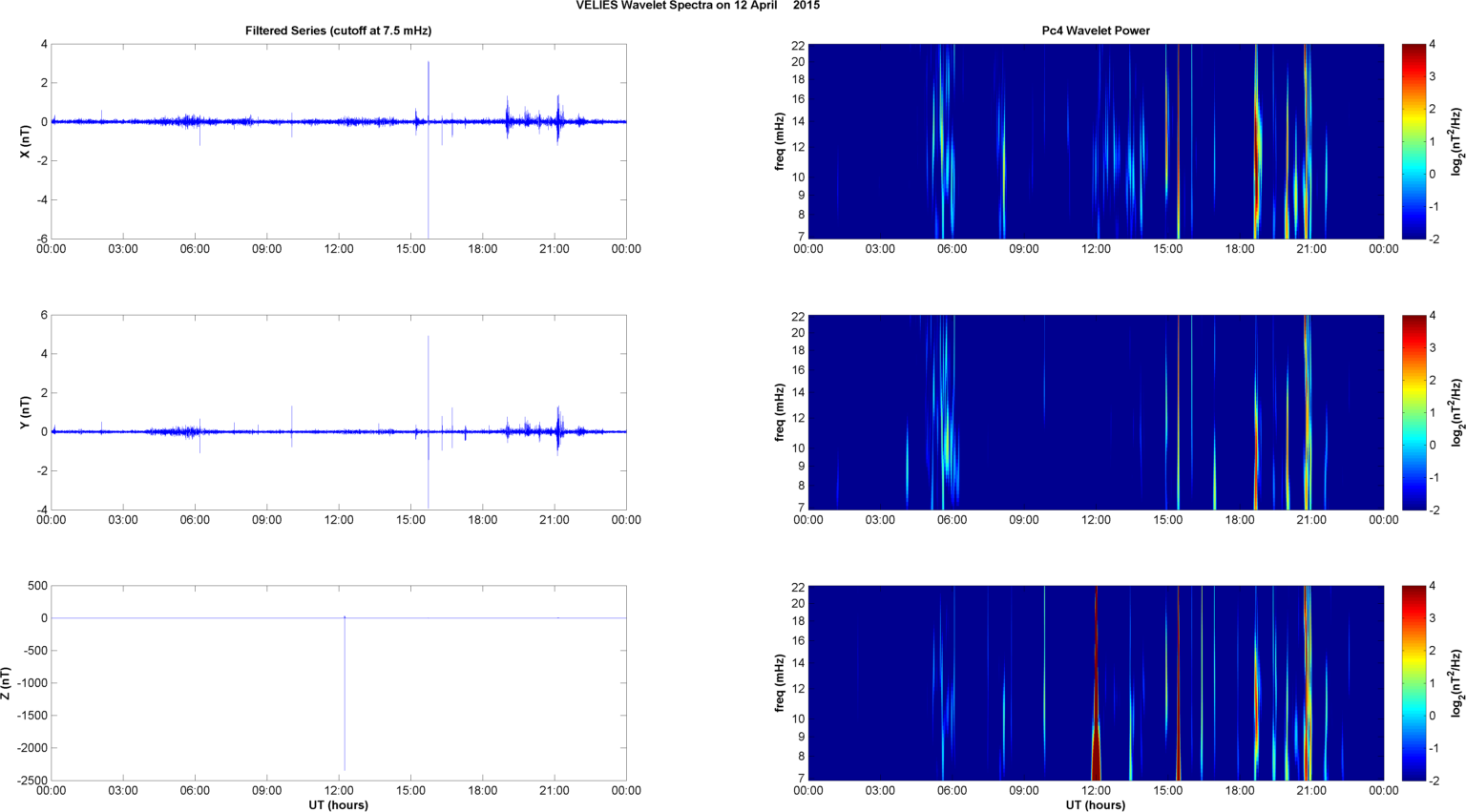
Task: Select the Pc4 Wavelet Power heading
Action: [x=1095, y=31]
